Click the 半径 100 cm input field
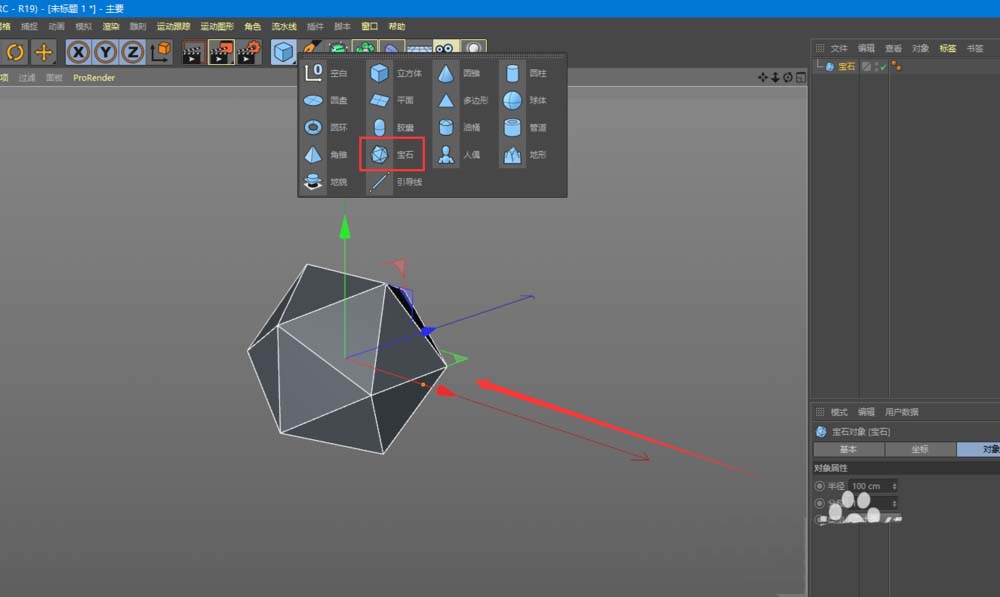The width and height of the screenshot is (1000, 597). 867,486
